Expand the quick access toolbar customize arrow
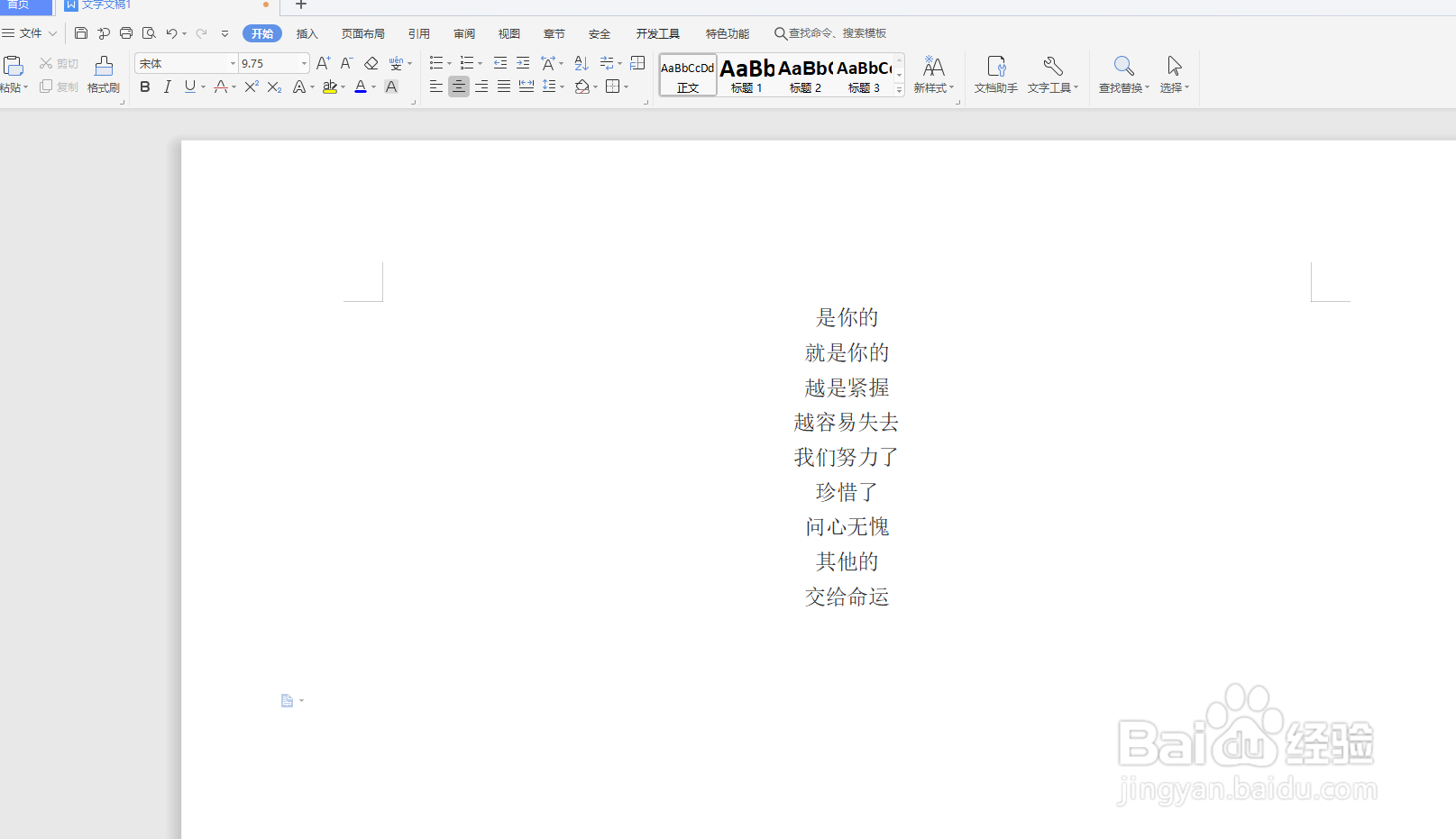The width and height of the screenshot is (1456, 839). point(224,33)
